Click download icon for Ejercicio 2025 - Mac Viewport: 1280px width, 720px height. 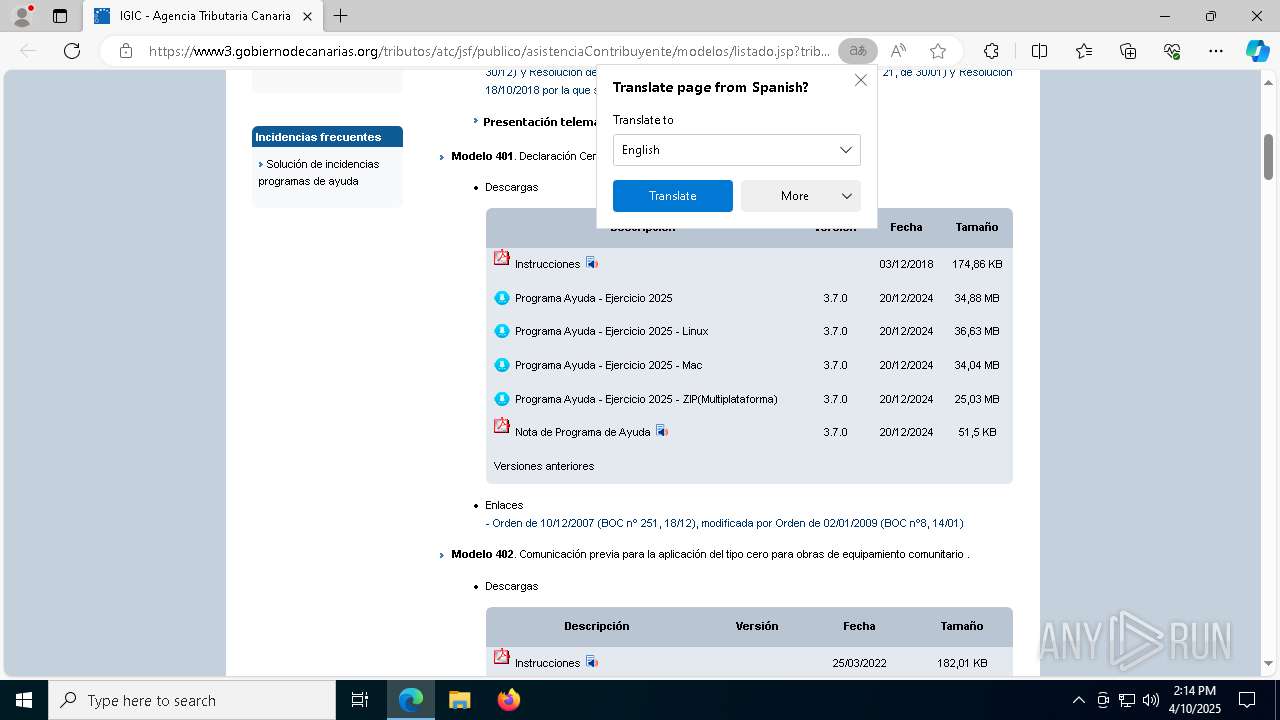point(502,365)
